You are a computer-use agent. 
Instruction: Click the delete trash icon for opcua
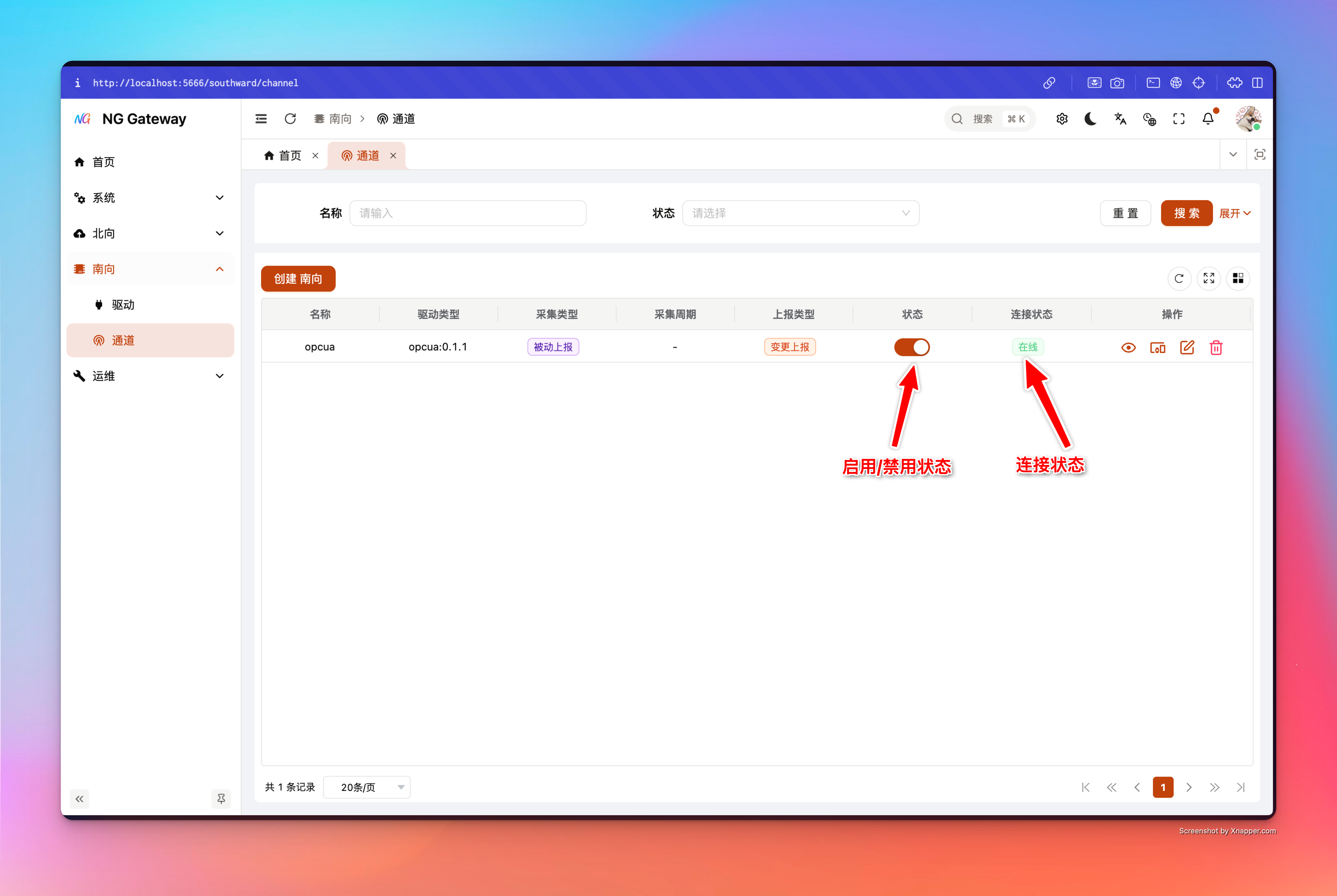(x=1216, y=347)
